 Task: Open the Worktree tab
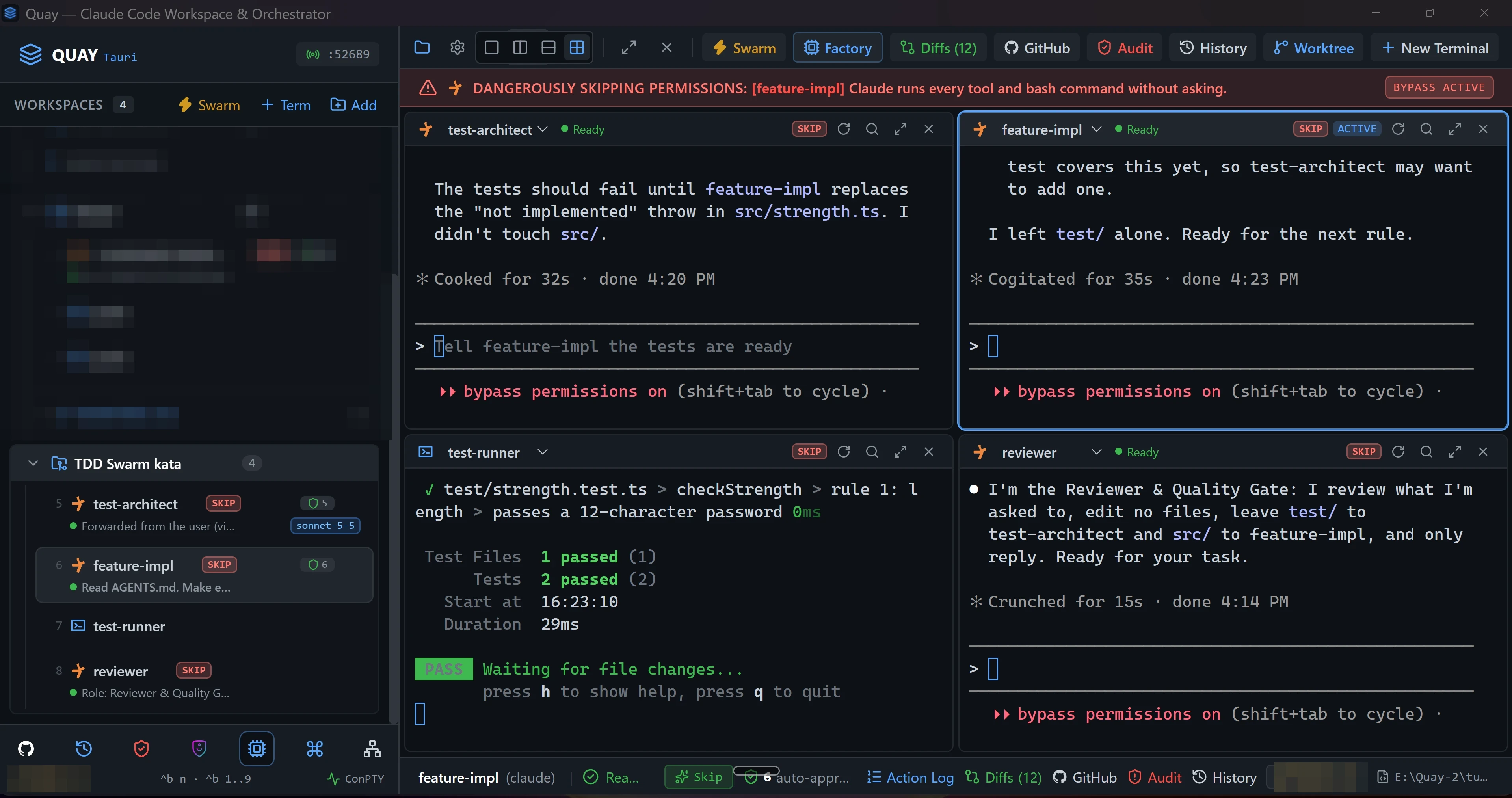(1313, 48)
